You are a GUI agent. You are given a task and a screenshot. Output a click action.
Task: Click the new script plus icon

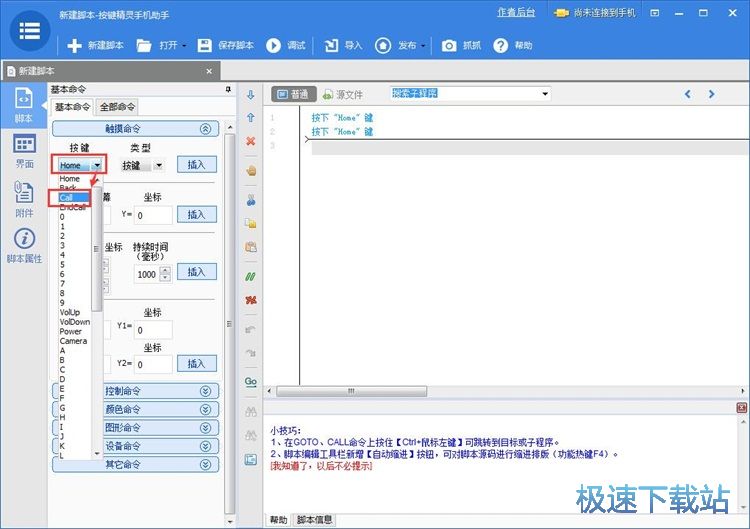tap(74, 45)
